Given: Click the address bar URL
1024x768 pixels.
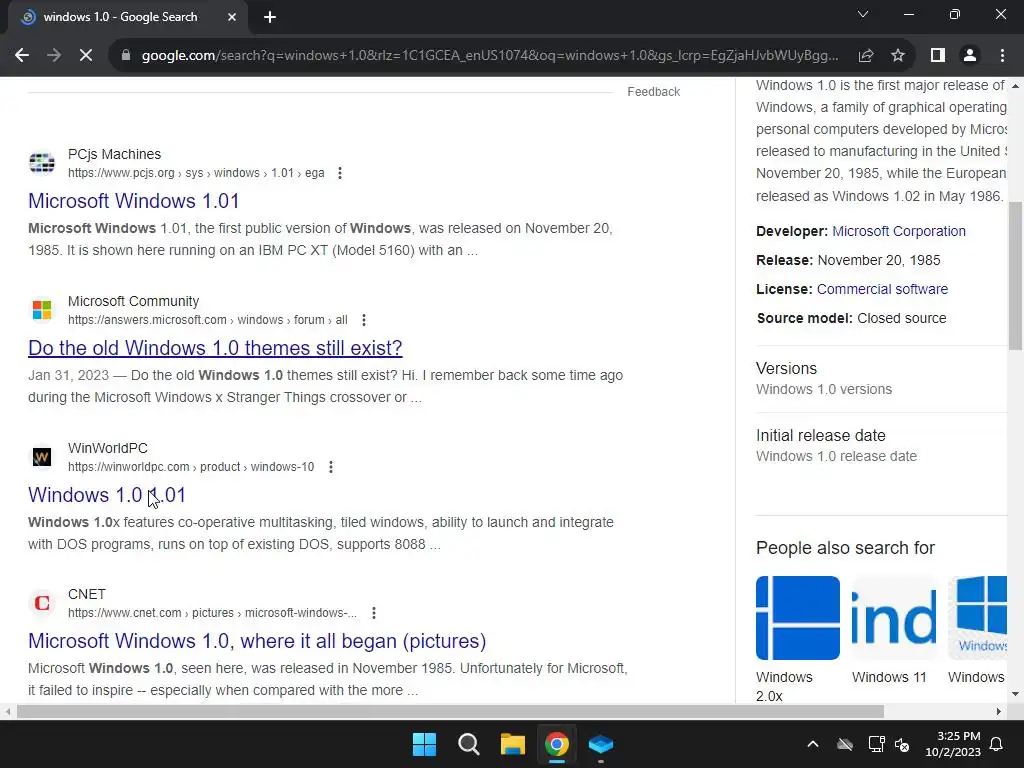Looking at the screenshot, I should pos(490,56).
